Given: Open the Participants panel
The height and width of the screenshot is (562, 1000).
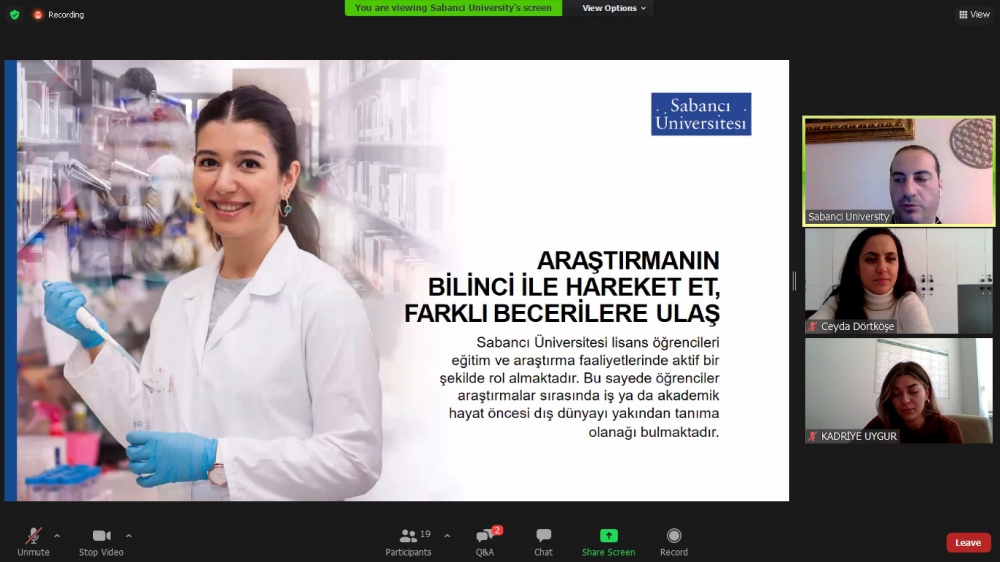Looking at the screenshot, I should [x=409, y=542].
